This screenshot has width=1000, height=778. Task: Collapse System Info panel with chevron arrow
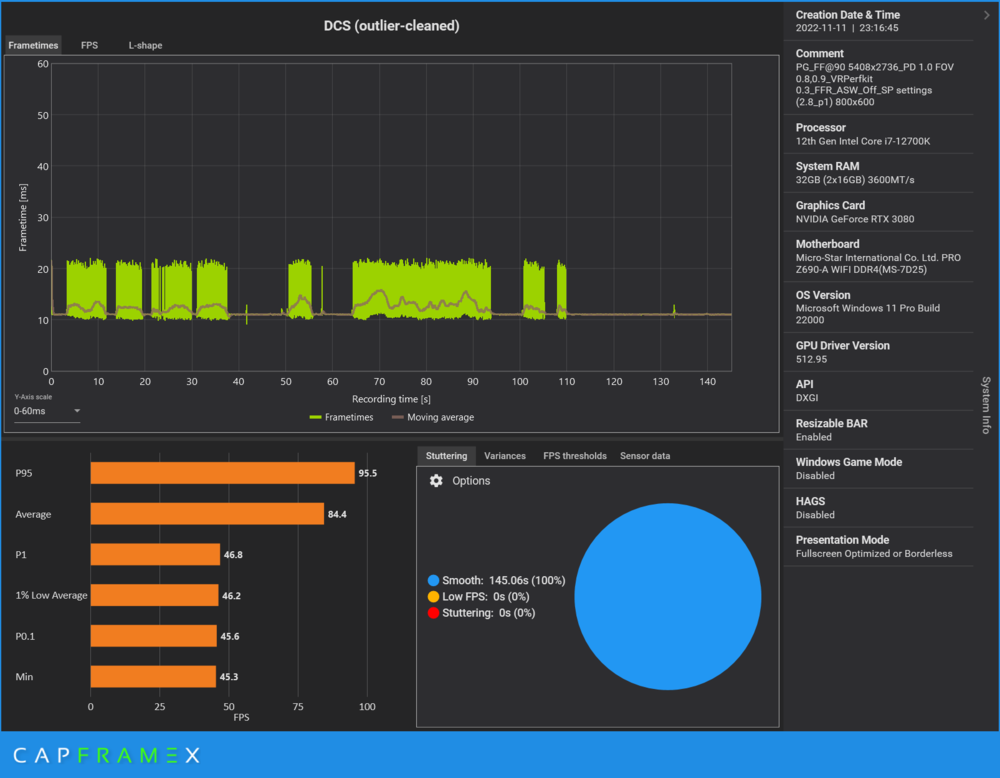pos(986,15)
